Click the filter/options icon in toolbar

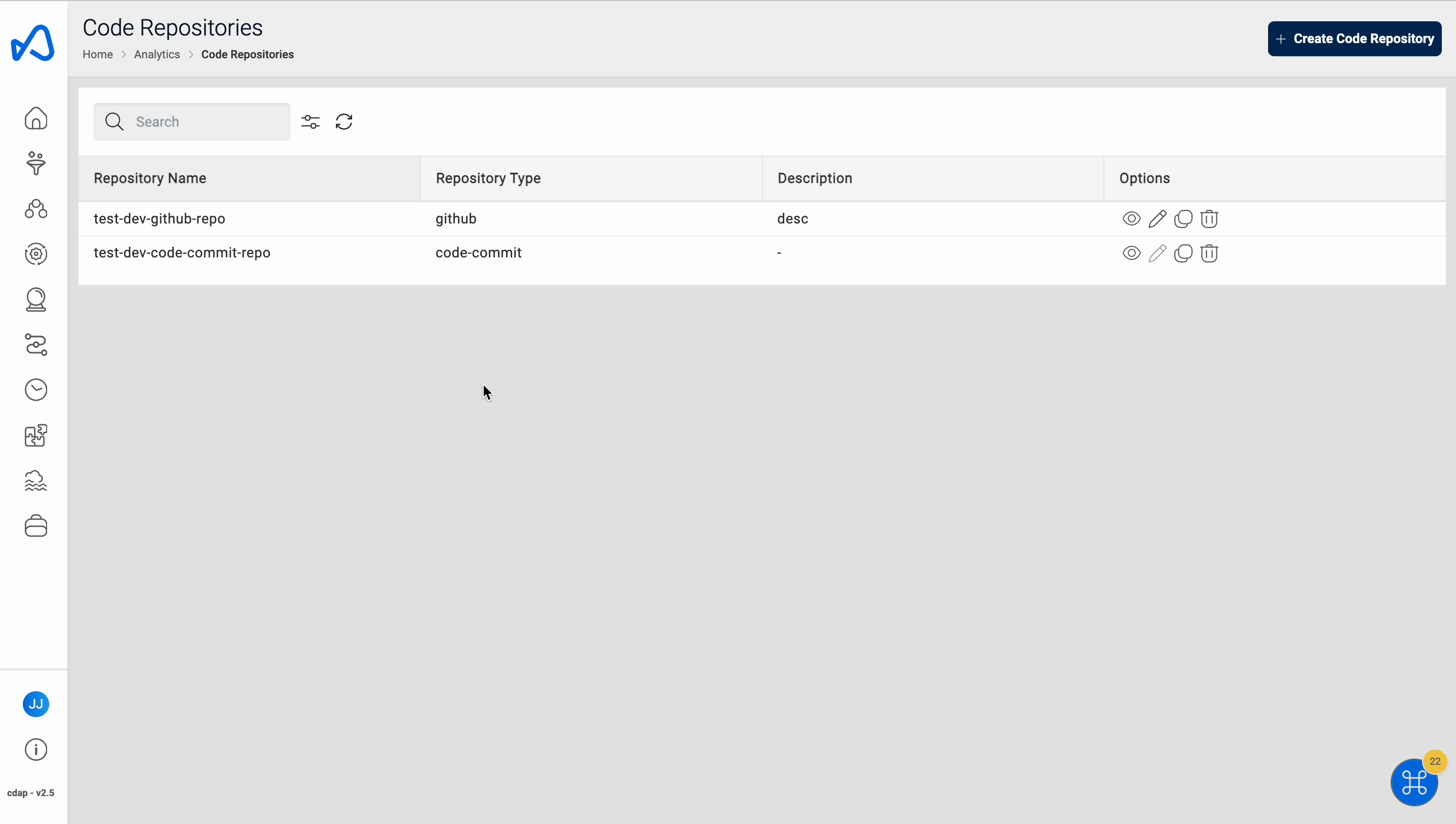(309, 121)
